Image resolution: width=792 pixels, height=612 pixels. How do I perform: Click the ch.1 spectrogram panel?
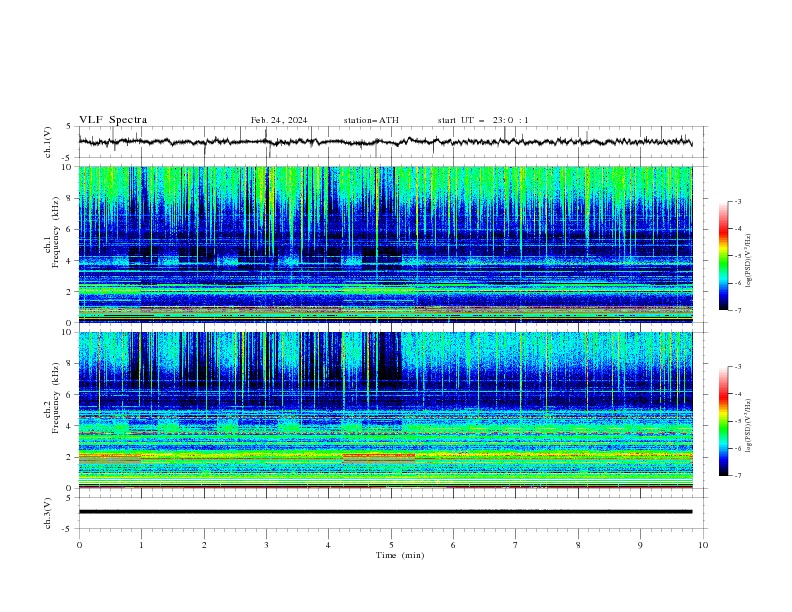(385, 244)
